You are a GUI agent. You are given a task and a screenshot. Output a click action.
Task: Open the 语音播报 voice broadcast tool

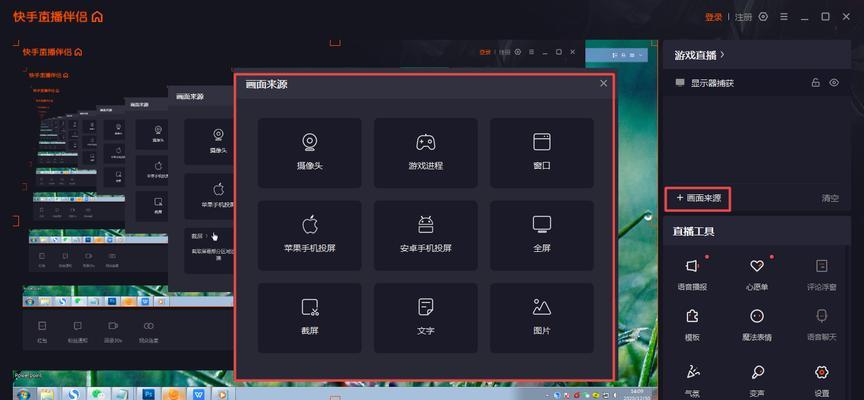coord(692,275)
